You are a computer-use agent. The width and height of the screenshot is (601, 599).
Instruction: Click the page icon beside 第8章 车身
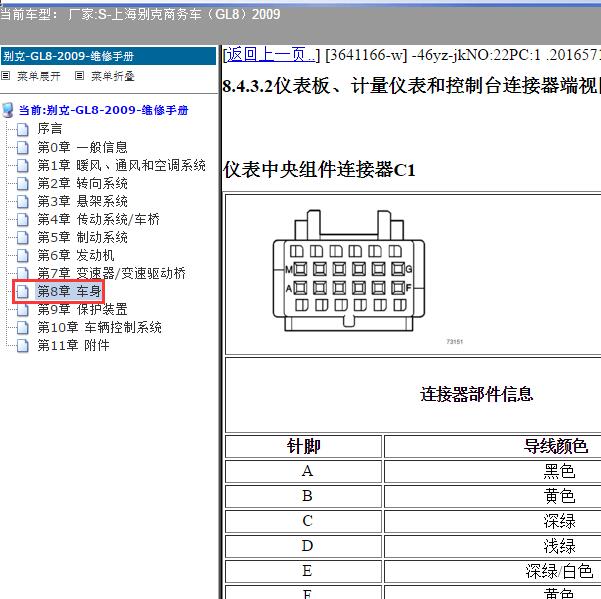pos(23,292)
